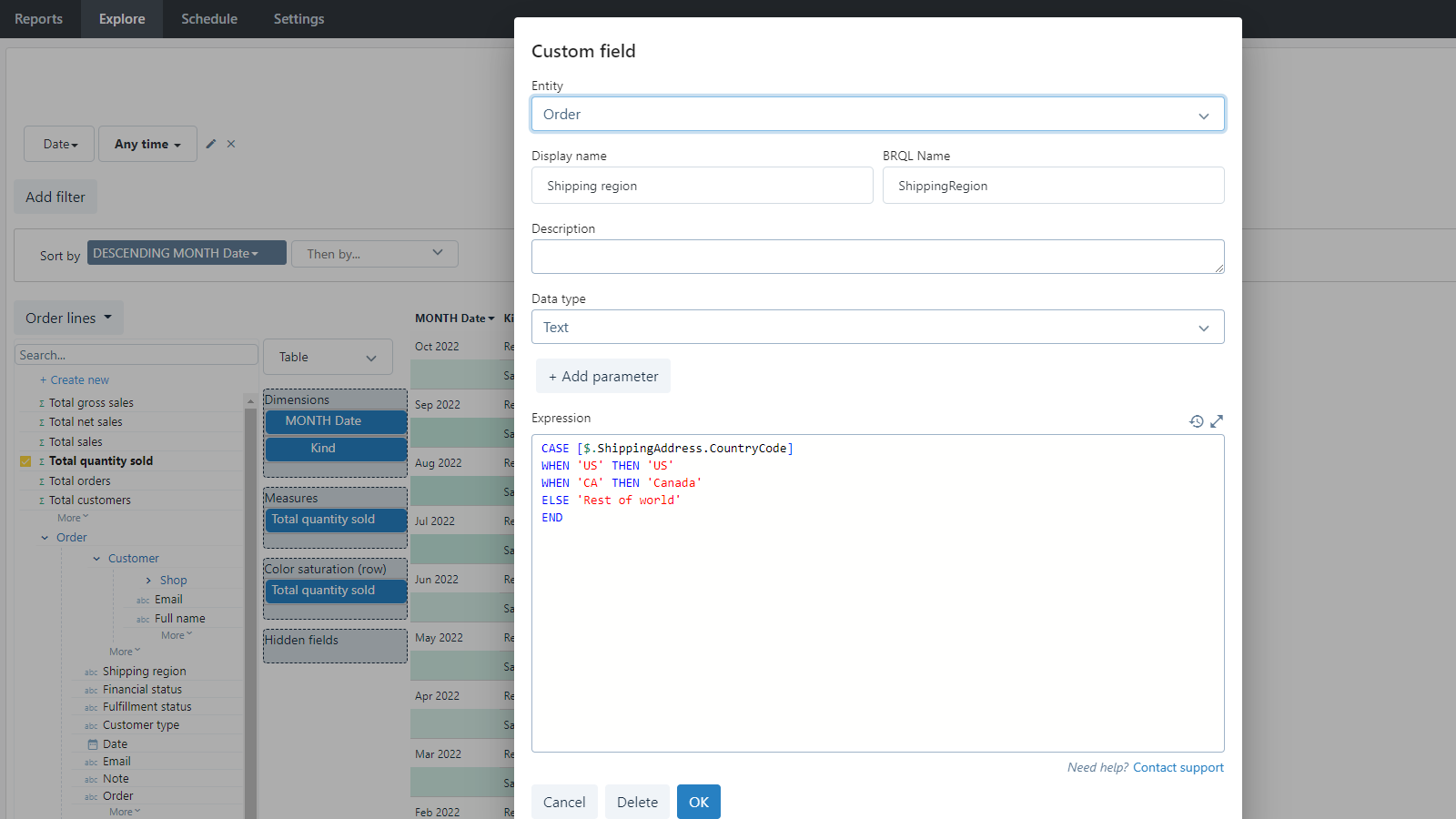Open the expression history icon
The height and width of the screenshot is (819, 1456).
pos(1196,421)
